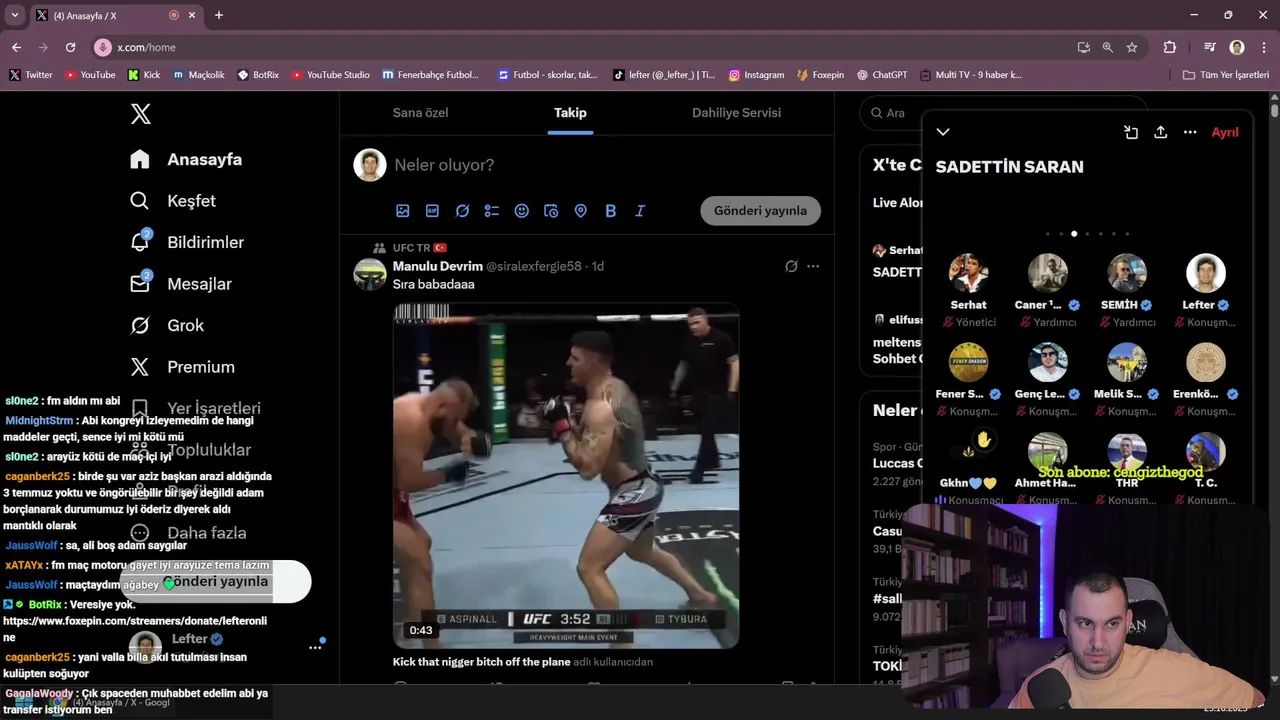Open the more options menu on Manulu Devrim's post
The image size is (1280, 720).
click(x=813, y=266)
